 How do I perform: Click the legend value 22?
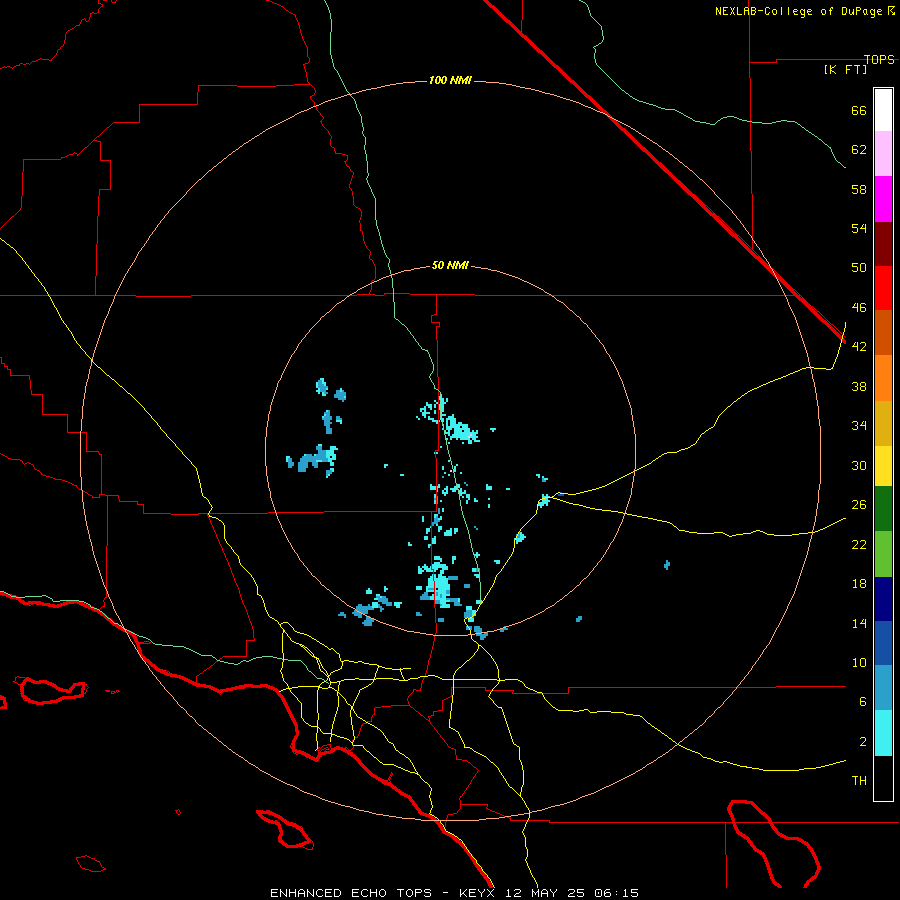pyautogui.click(x=859, y=544)
